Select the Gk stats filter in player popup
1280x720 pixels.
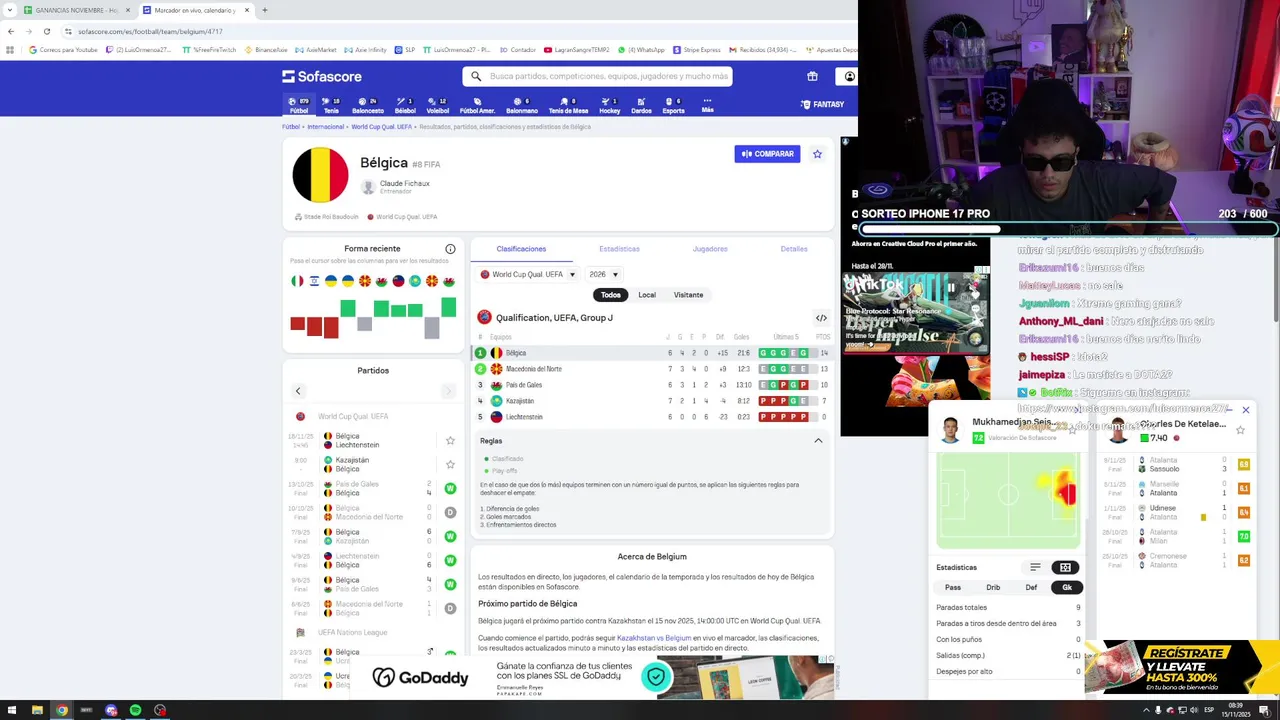[1067, 587]
